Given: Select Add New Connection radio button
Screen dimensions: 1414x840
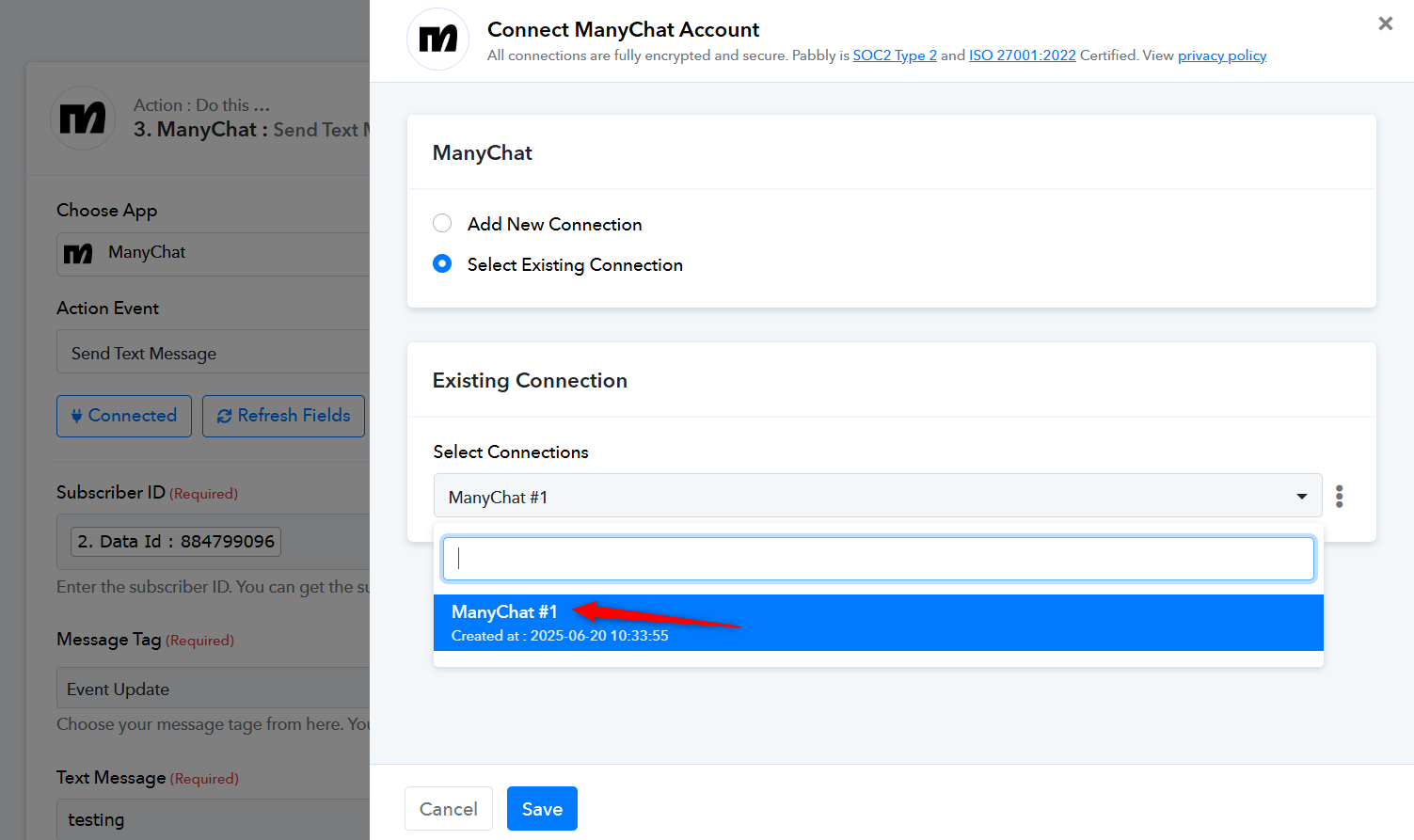Looking at the screenshot, I should tap(442, 224).
